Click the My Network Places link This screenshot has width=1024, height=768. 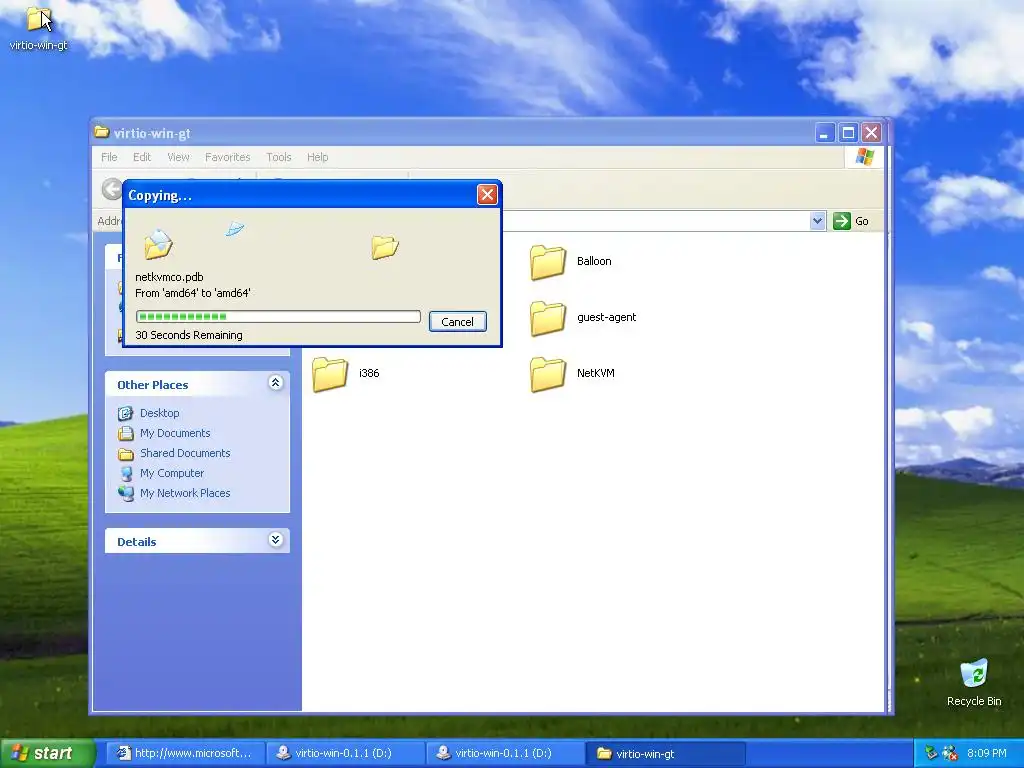pyautogui.click(x=185, y=494)
